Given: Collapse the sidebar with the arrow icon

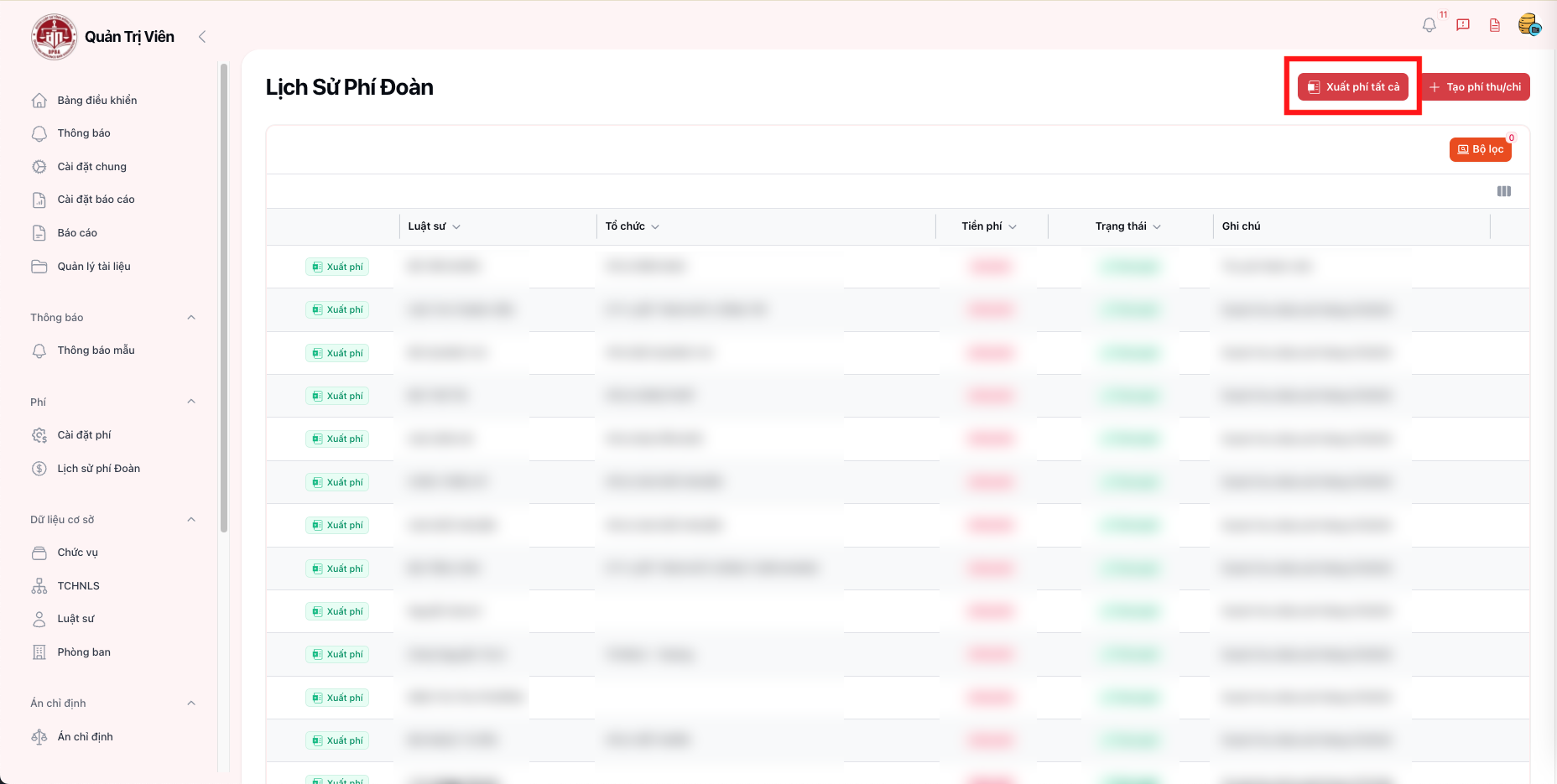Looking at the screenshot, I should click(202, 37).
